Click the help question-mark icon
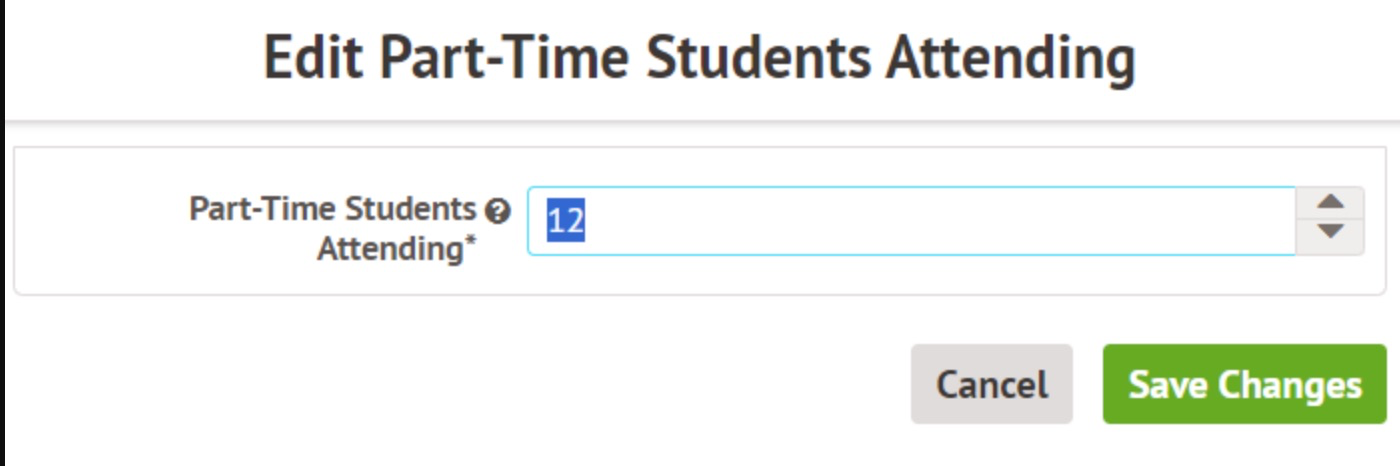 click(x=497, y=211)
